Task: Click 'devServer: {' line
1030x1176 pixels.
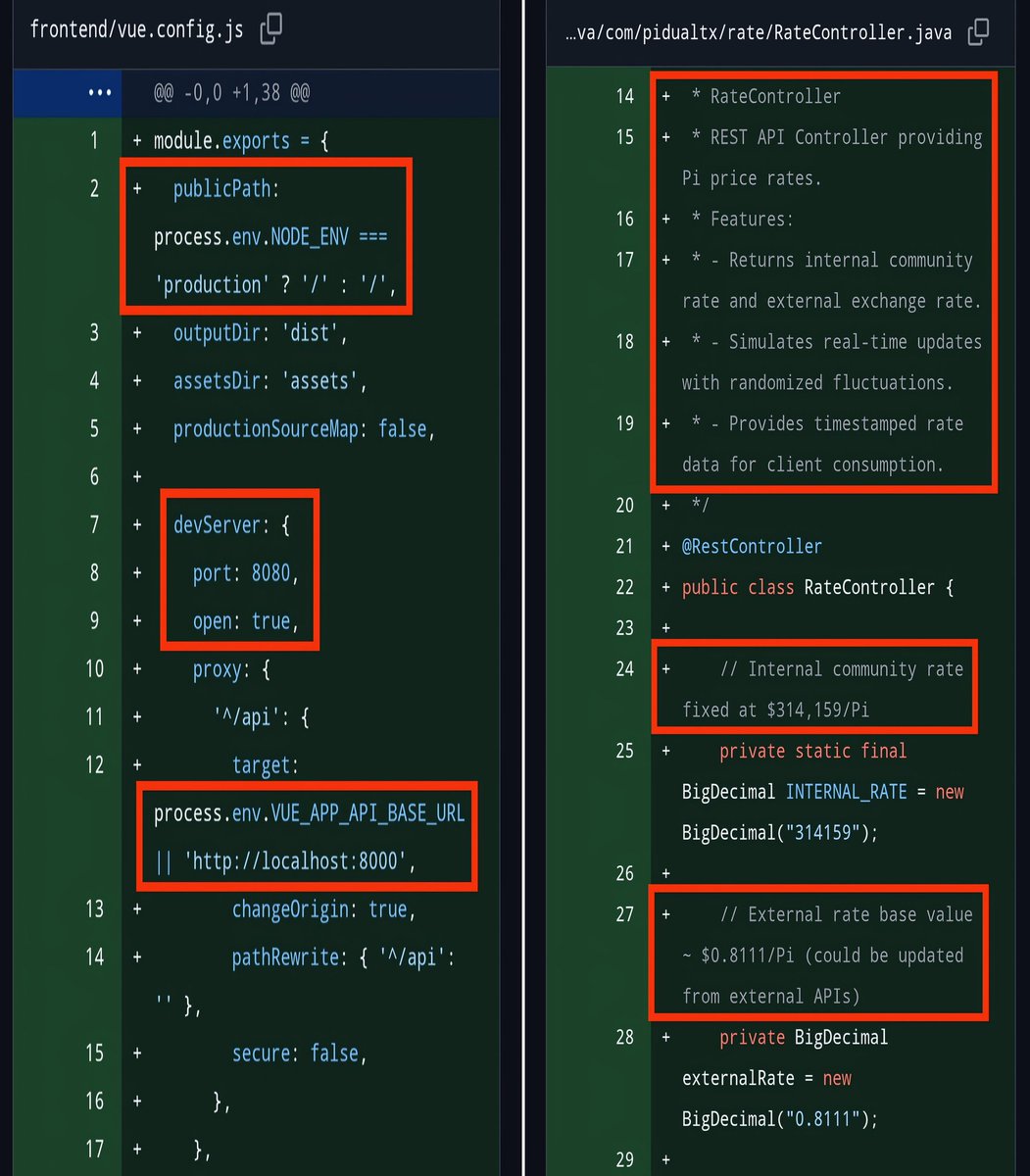Action: (231, 524)
